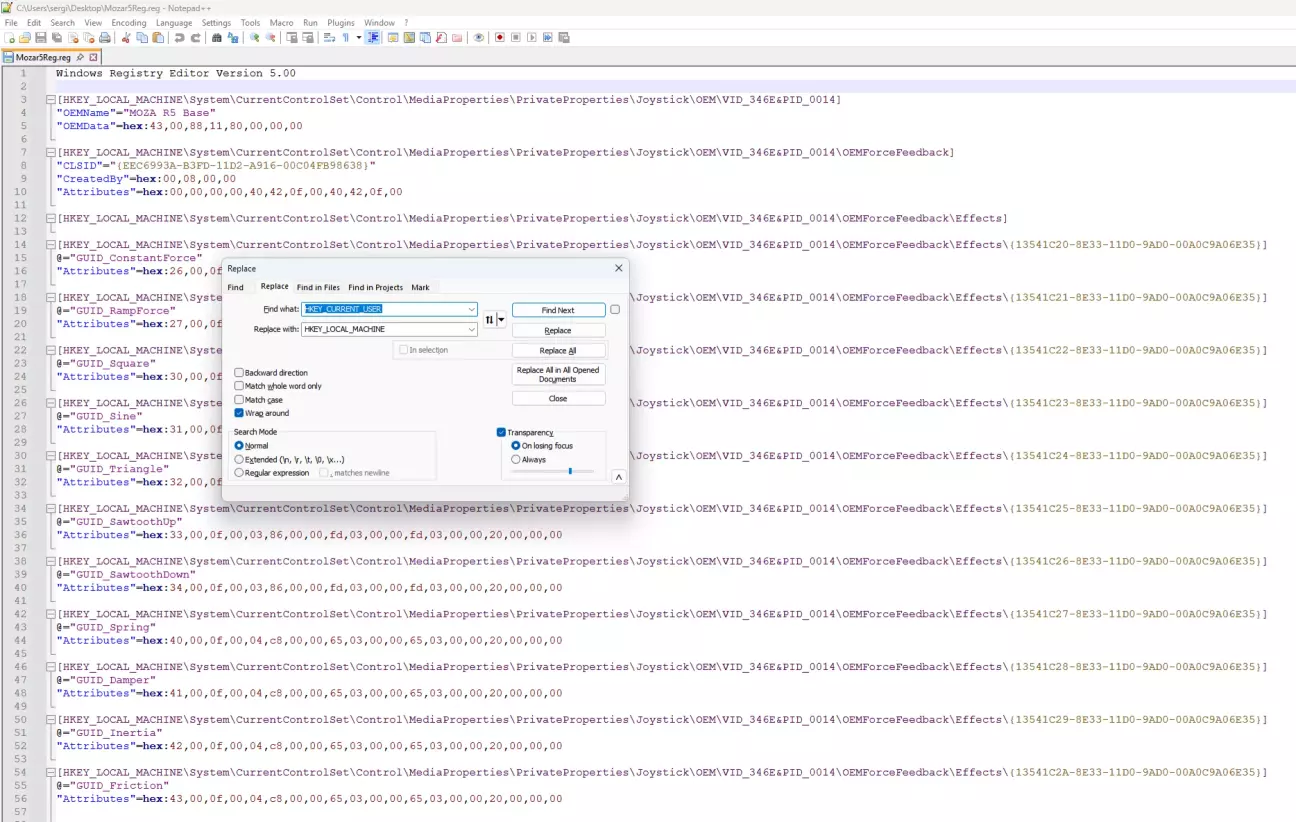Swap Find and Replace fields icon
Viewport: 1296px width, 822px height.
[489, 320]
